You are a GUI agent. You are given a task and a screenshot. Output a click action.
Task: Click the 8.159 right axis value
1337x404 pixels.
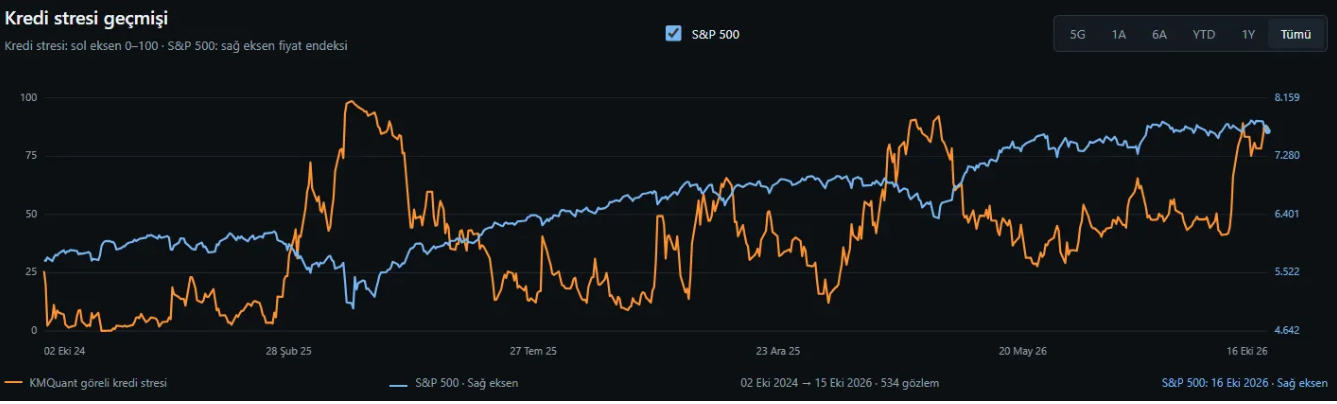[x=1286, y=97]
